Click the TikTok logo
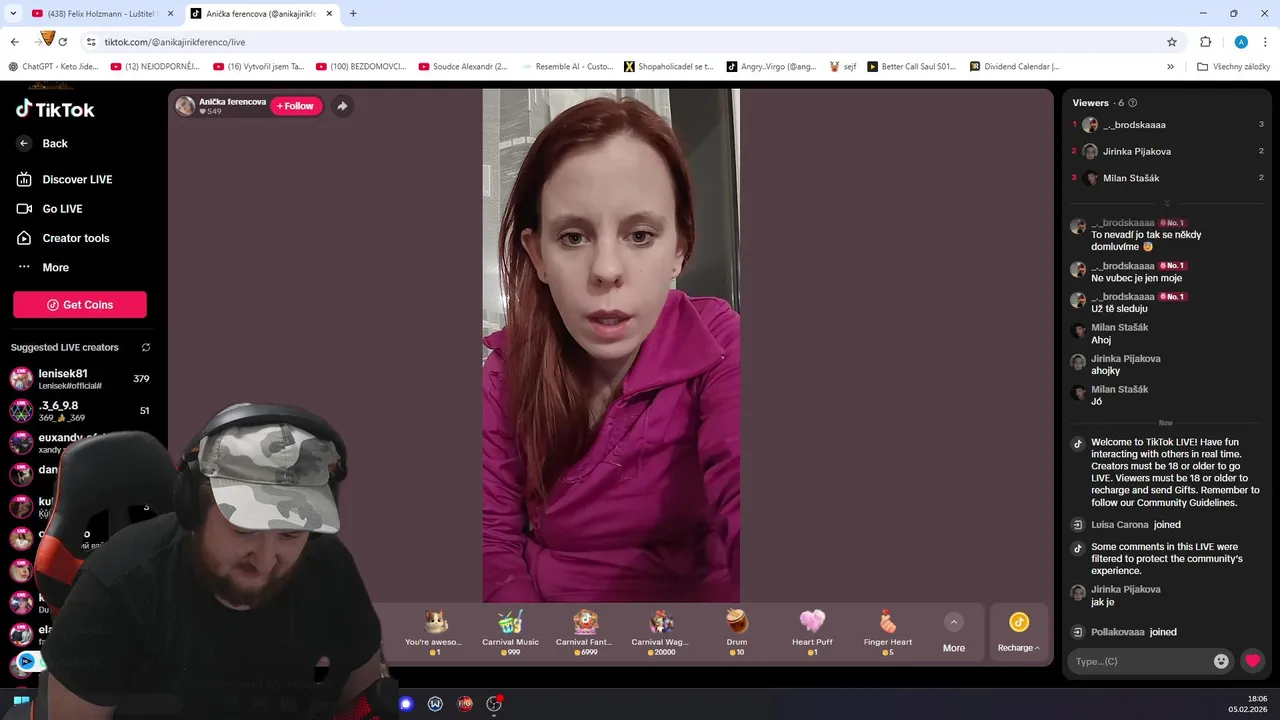The height and width of the screenshot is (720, 1280). pos(55,109)
